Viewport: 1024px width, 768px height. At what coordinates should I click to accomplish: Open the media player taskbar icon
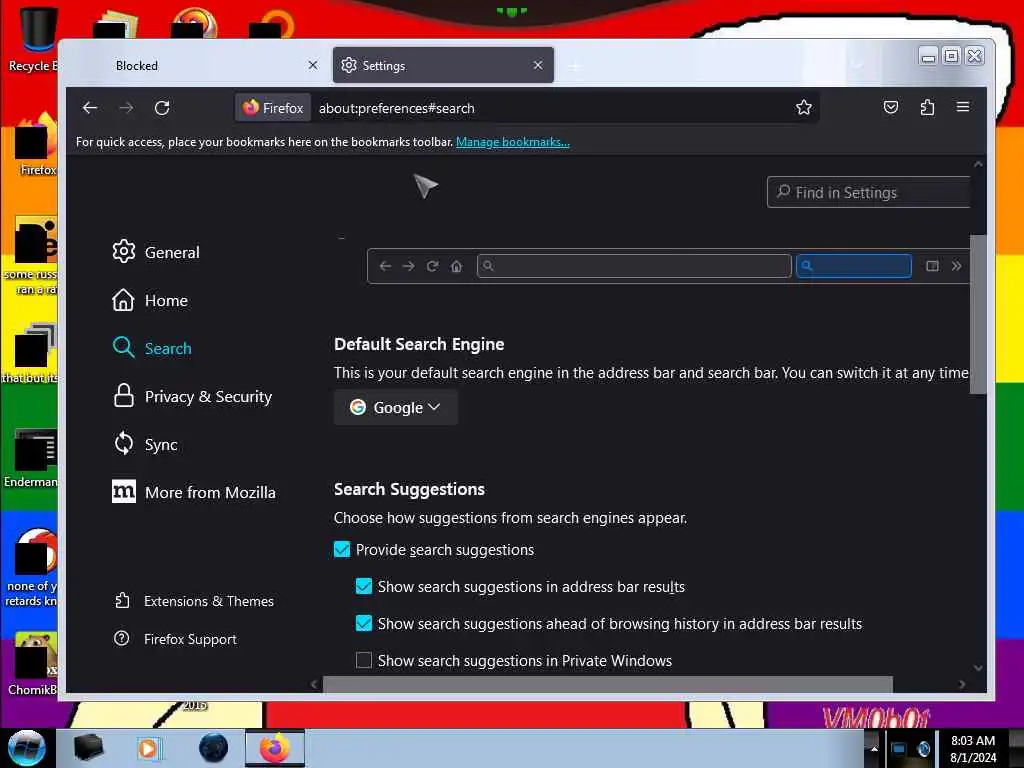click(x=148, y=748)
